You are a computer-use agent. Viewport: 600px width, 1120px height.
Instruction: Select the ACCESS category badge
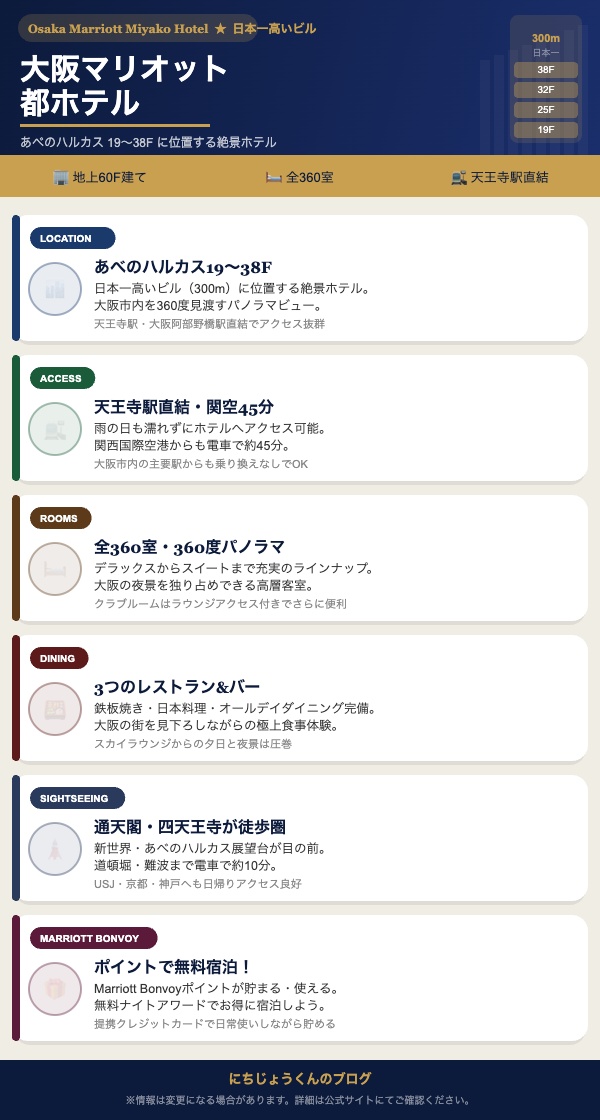[62, 378]
